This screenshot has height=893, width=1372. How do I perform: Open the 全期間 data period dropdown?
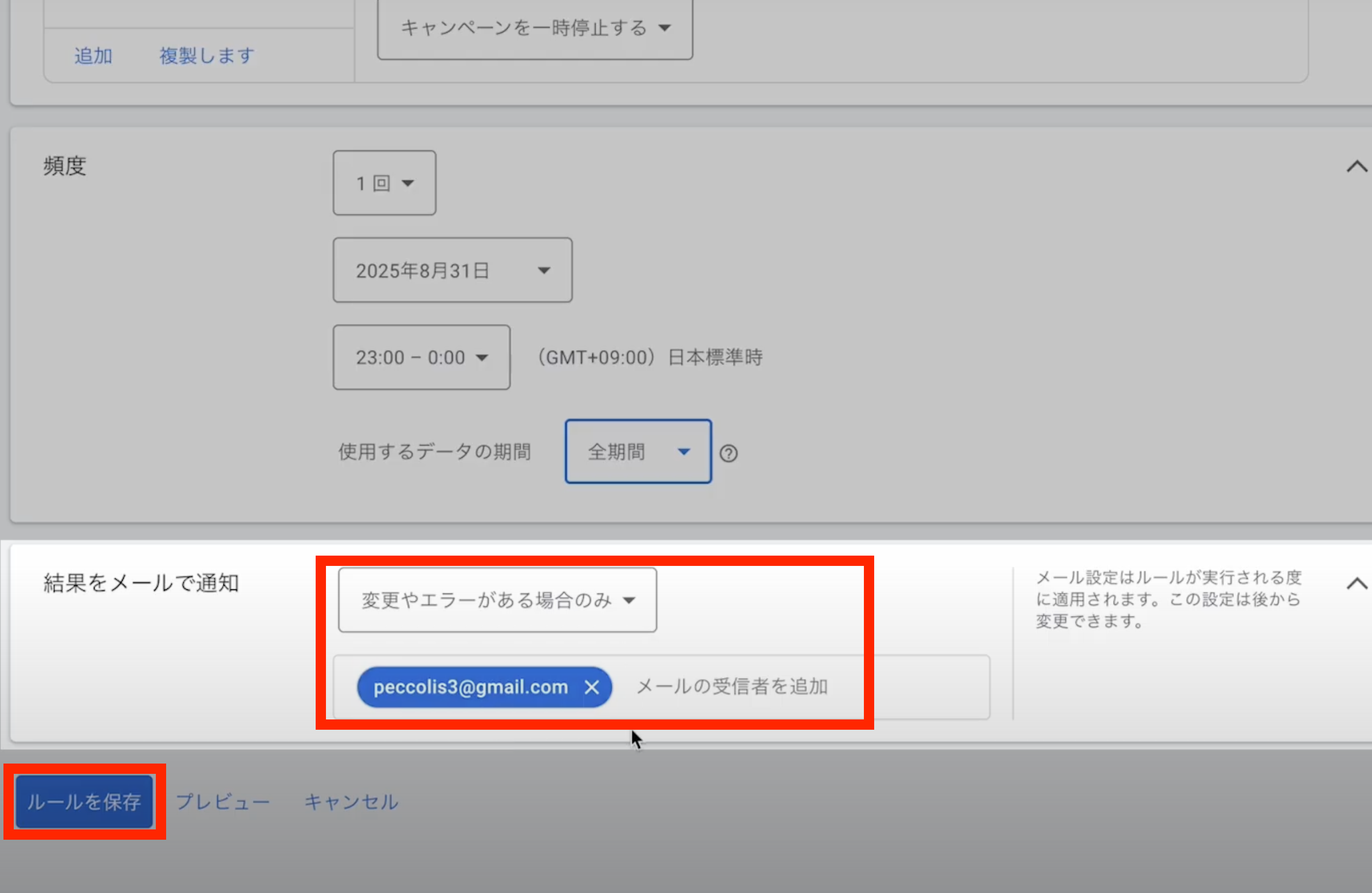coord(638,451)
